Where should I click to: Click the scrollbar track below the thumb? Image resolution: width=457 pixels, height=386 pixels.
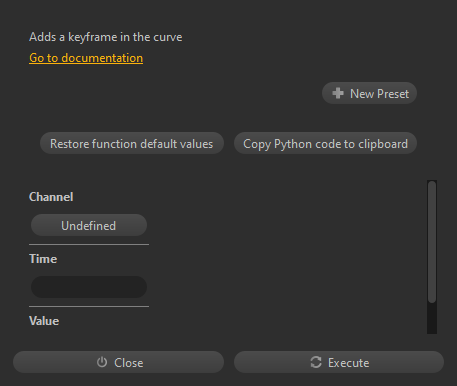tap(432, 318)
